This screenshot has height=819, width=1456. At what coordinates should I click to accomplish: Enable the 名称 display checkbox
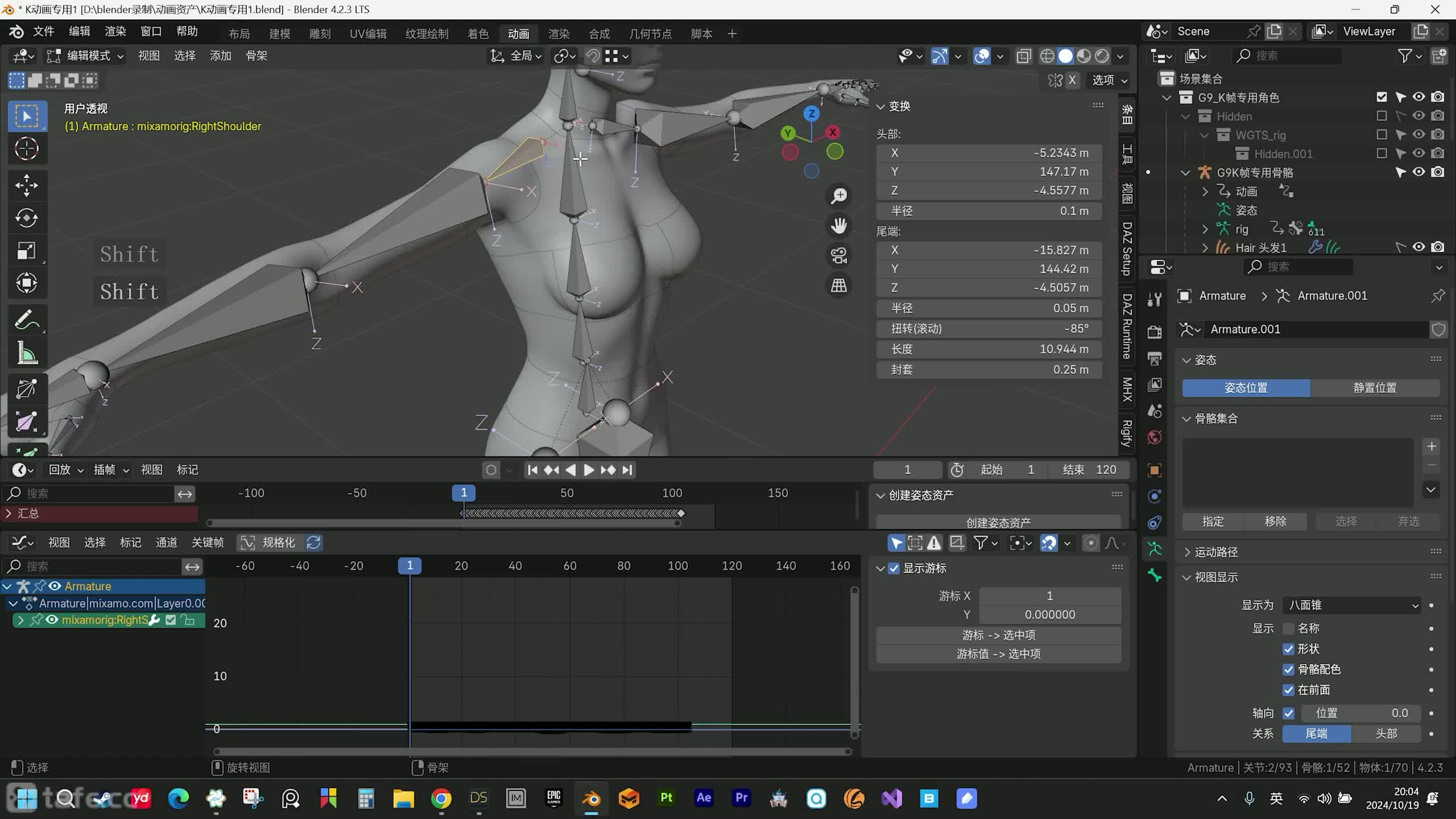[1288, 628]
